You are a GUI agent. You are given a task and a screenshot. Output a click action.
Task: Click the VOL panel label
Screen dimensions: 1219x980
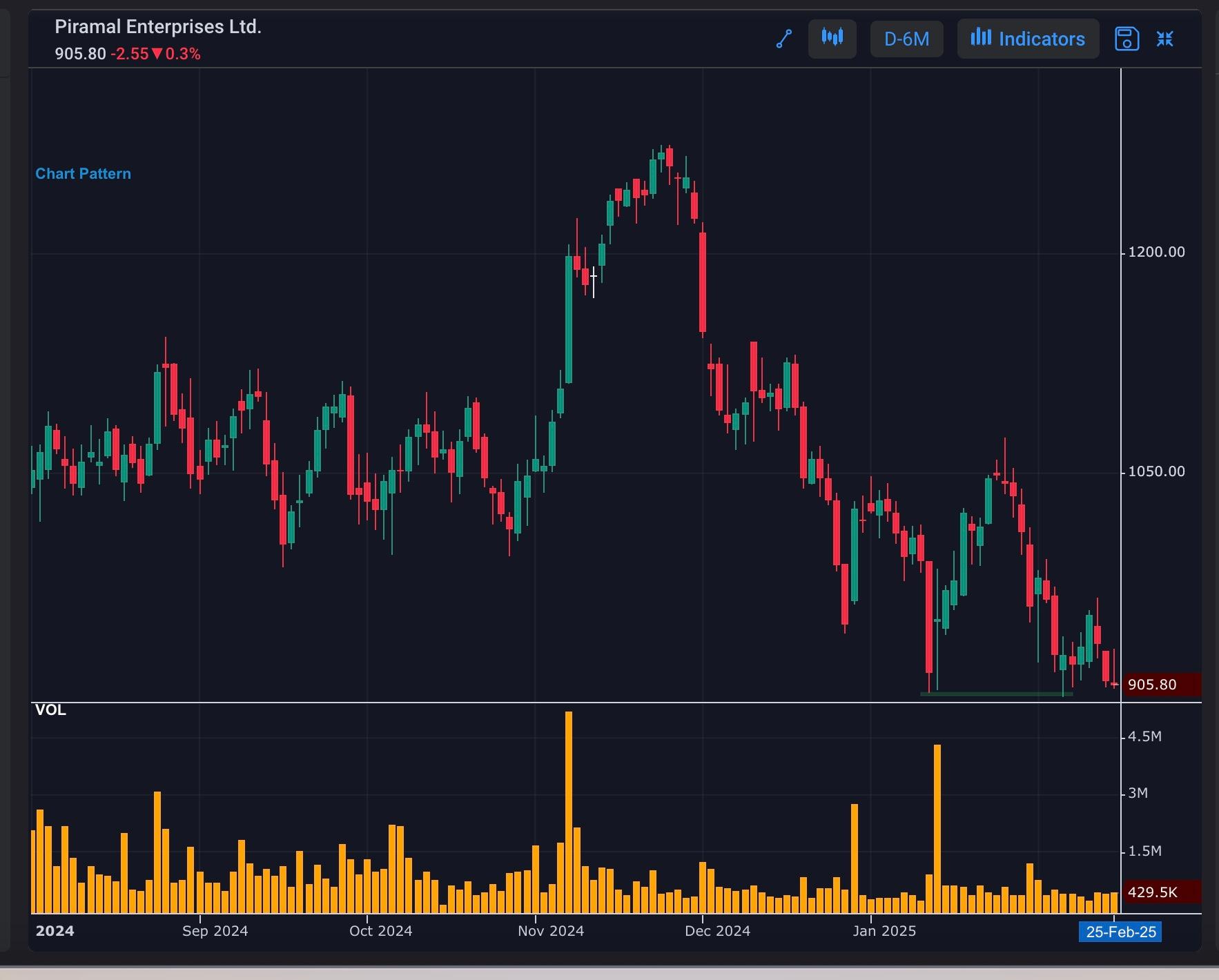50,710
